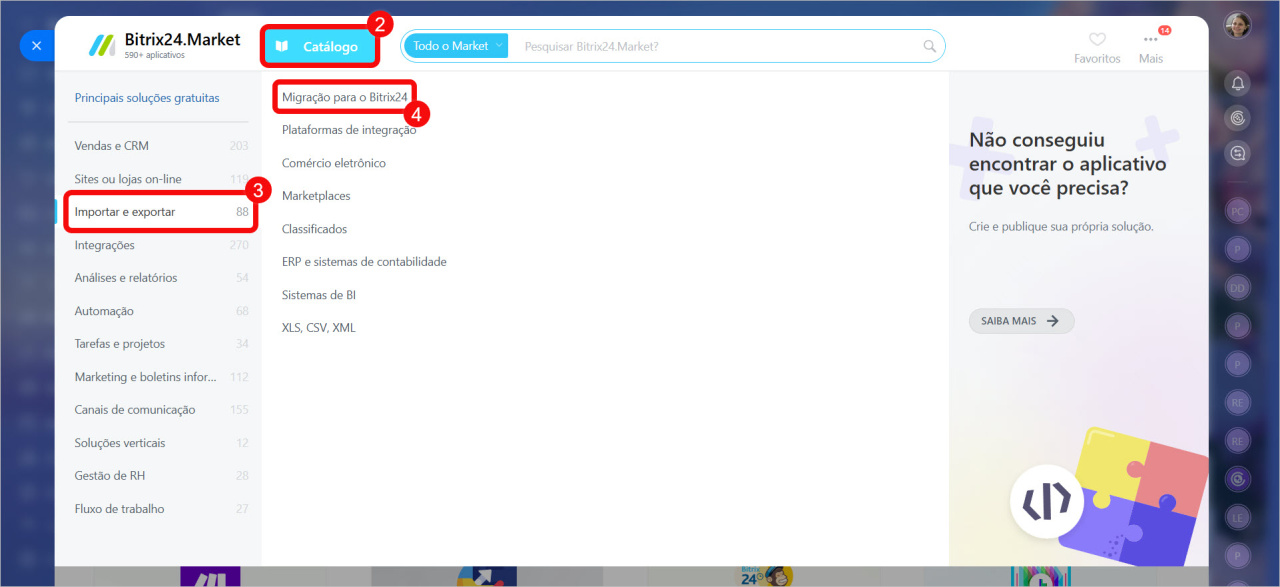The height and width of the screenshot is (587, 1280).
Task: Expand the Todo o Market dropdown
Action: coord(456,46)
